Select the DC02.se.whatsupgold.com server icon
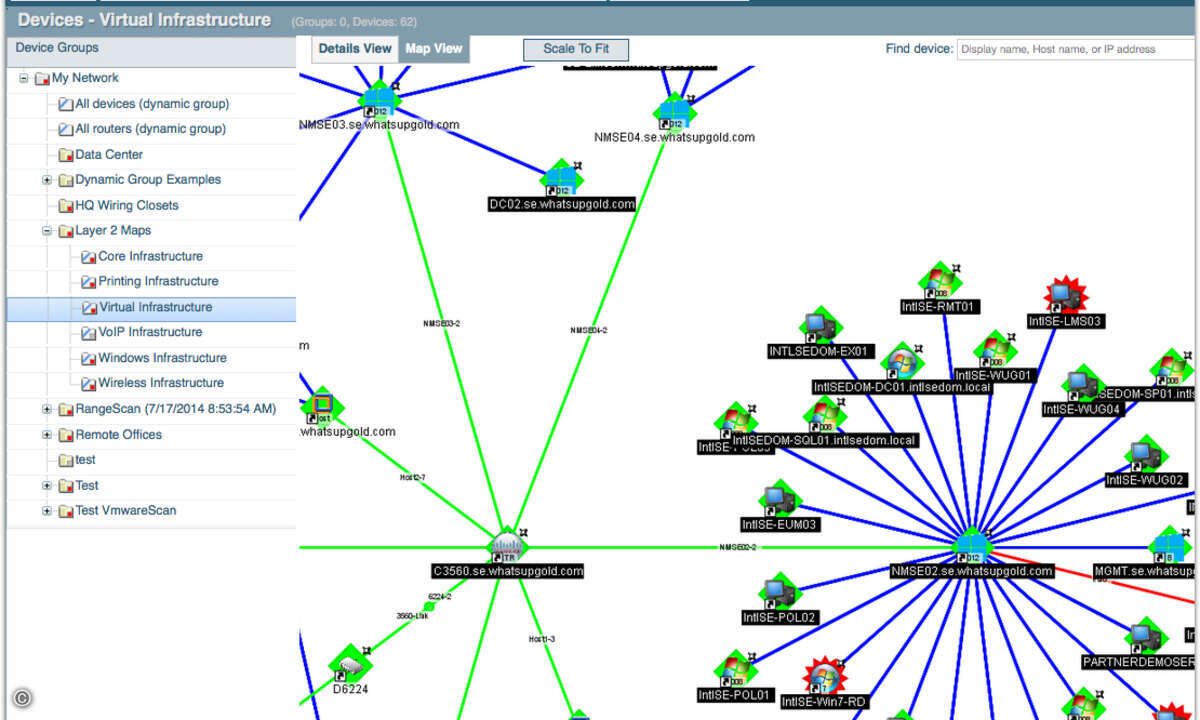Viewport: 1200px width, 720px height. point(561,177)
